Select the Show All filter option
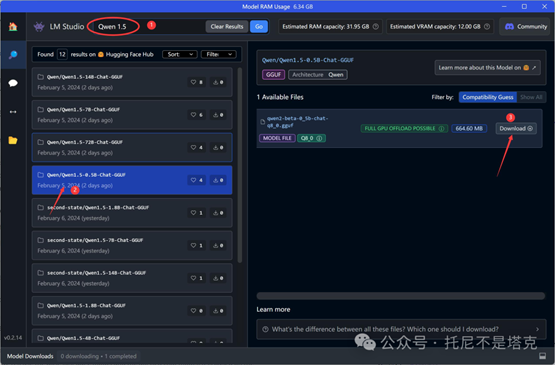 [x=531, y=97]
